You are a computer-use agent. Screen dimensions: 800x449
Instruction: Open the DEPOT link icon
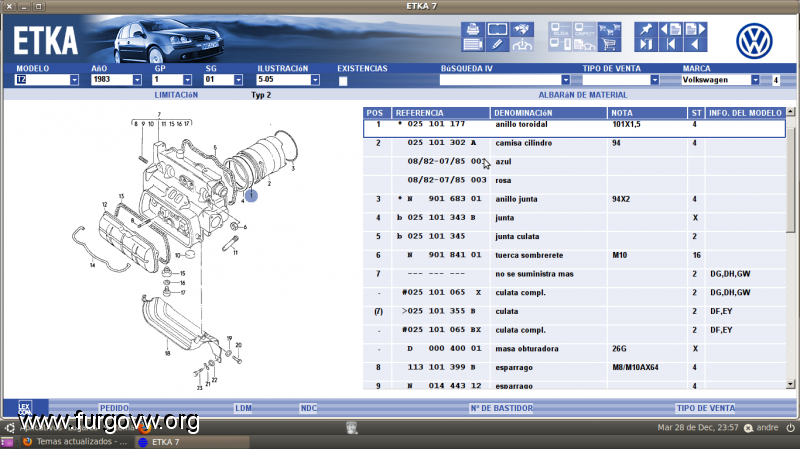[585, 29]
